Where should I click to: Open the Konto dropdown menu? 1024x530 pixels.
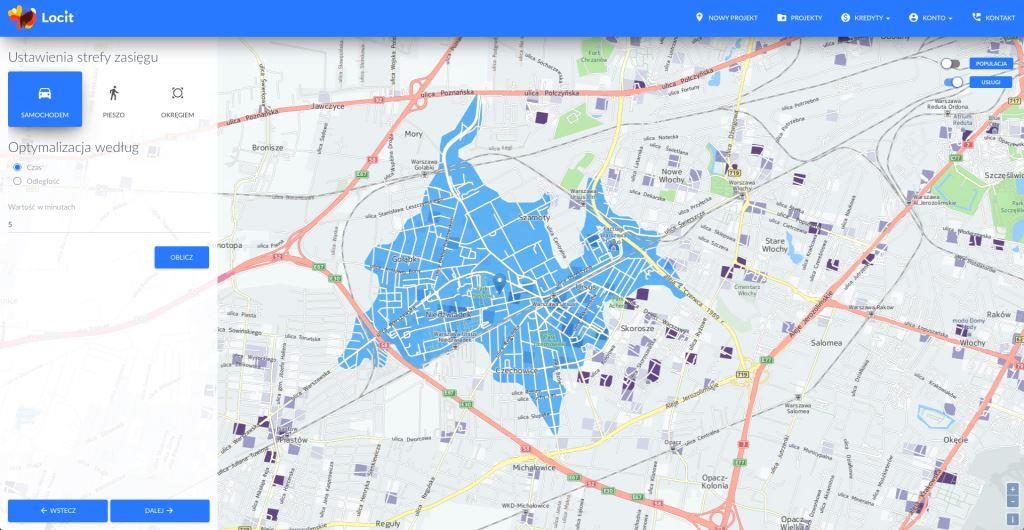point(930,18)
